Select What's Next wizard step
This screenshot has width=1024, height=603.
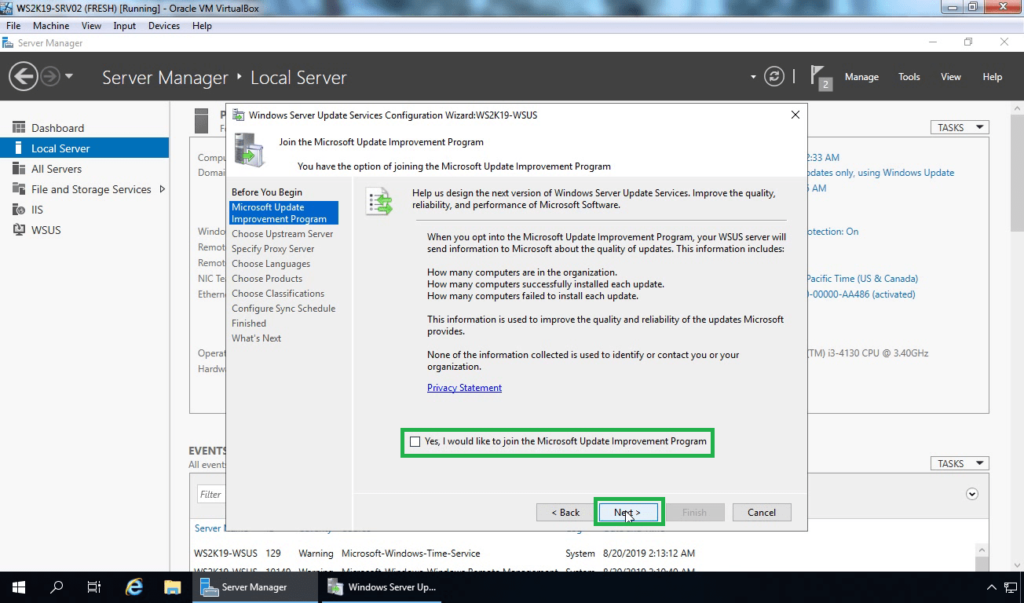click(x=256, y=338)
